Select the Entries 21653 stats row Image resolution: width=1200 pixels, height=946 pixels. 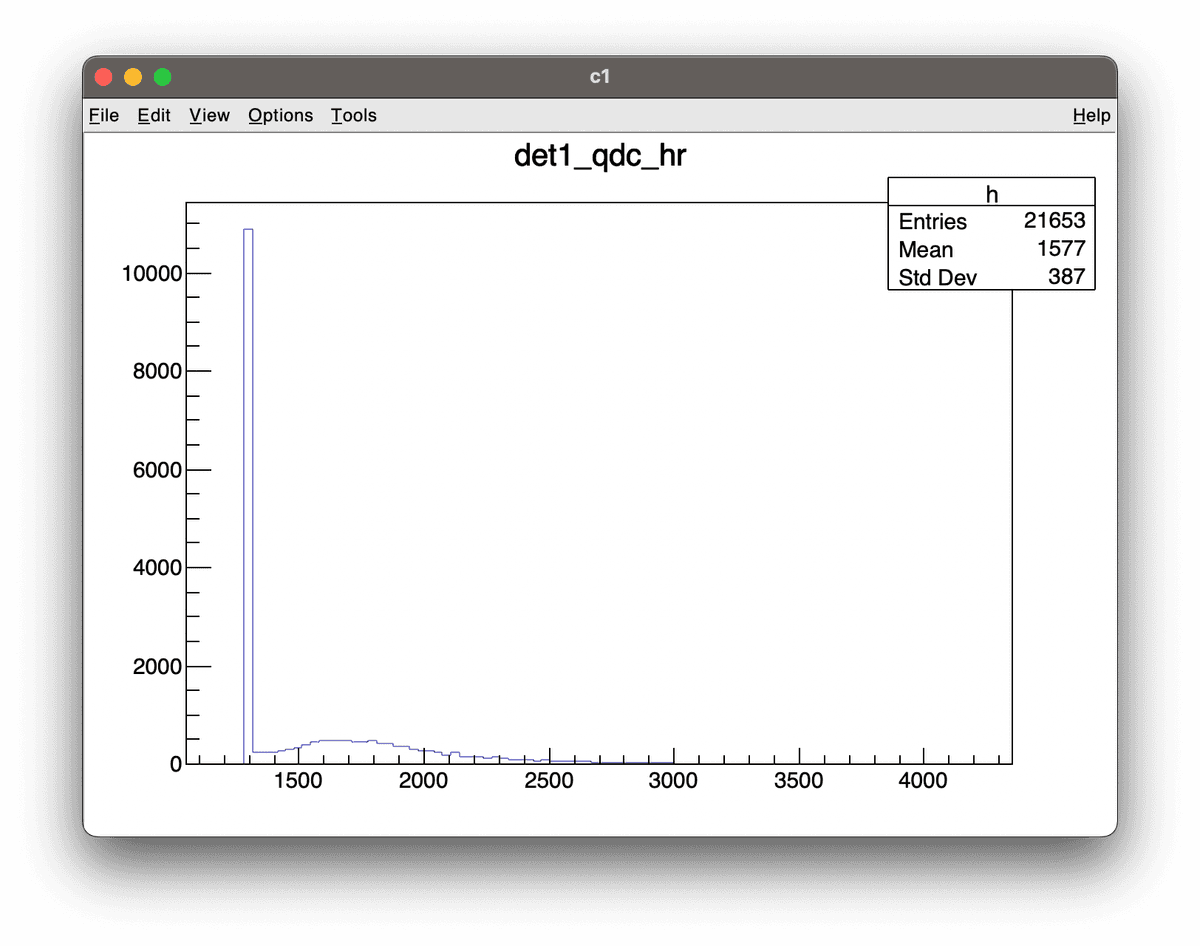991,221
